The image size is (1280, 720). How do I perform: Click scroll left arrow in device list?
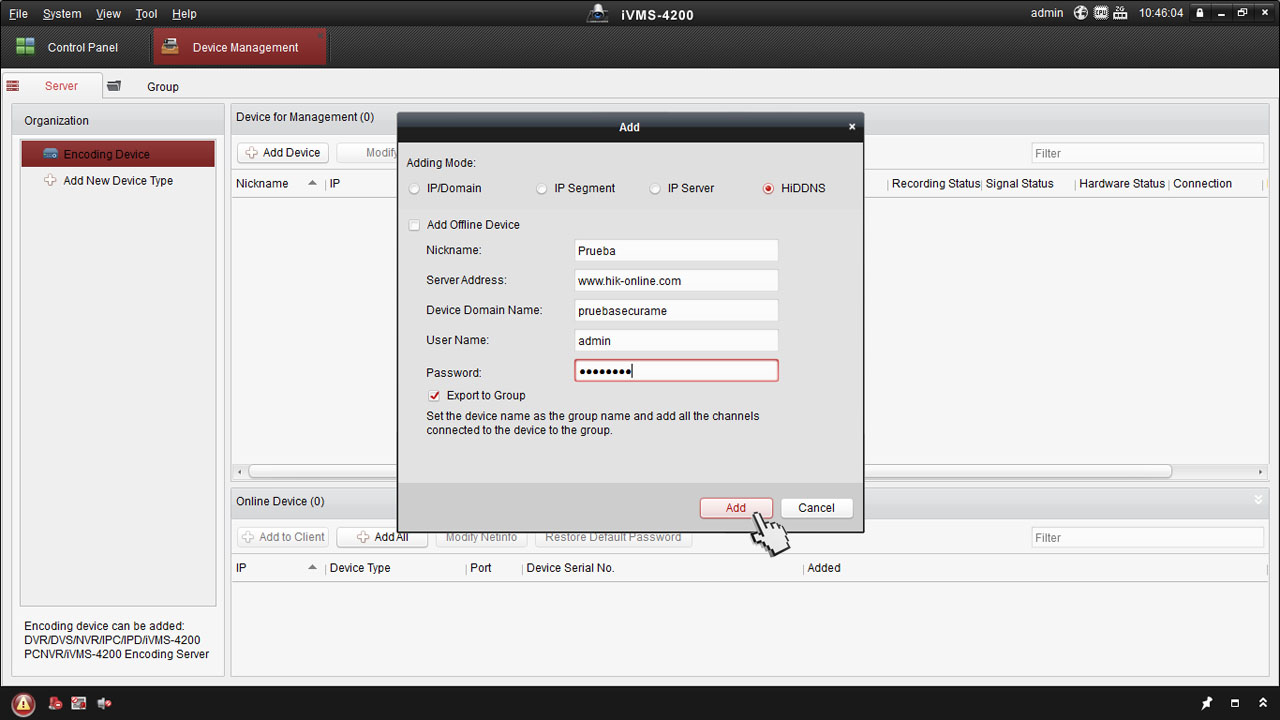(x=238, y=472)
